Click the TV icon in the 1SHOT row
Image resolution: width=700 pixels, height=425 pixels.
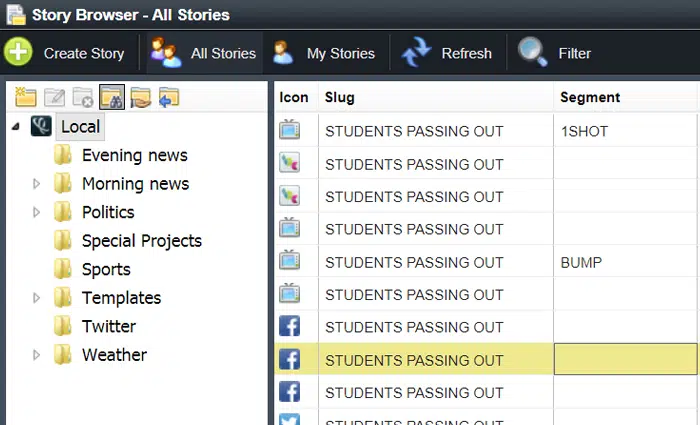tap(289, 130)
